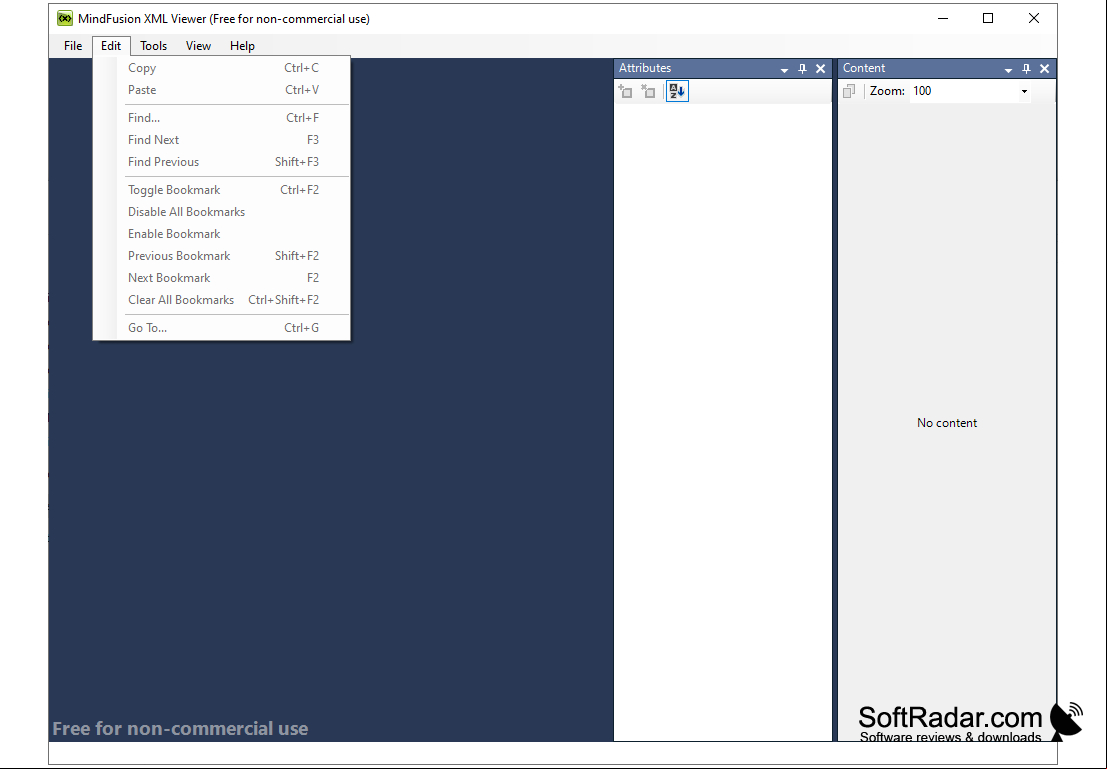Screen dimensions: 1107x769
Task: Pin the Attributes panel
Action: pyautogui.click(x=802, y=68)
